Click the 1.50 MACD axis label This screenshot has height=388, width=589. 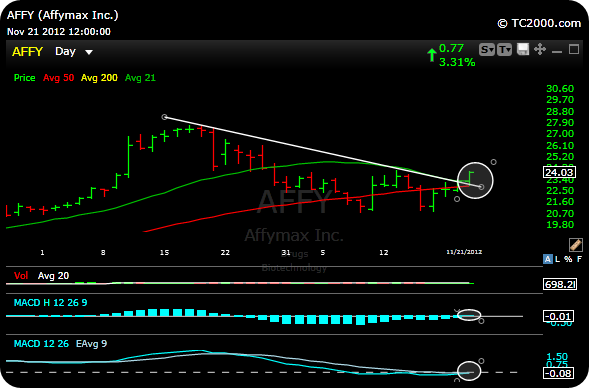557,356
